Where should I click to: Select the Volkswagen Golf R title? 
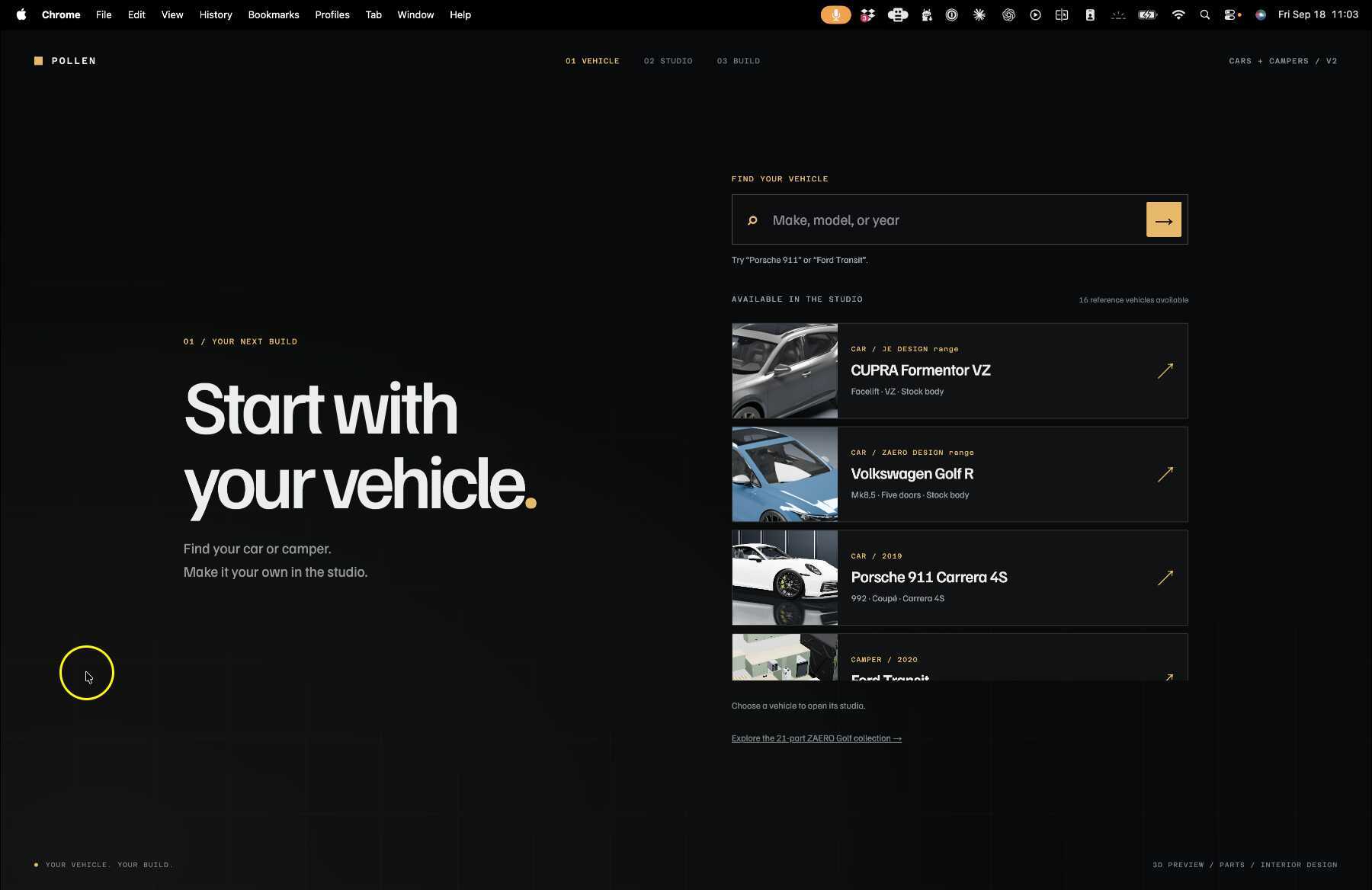[x=912, y=474]
